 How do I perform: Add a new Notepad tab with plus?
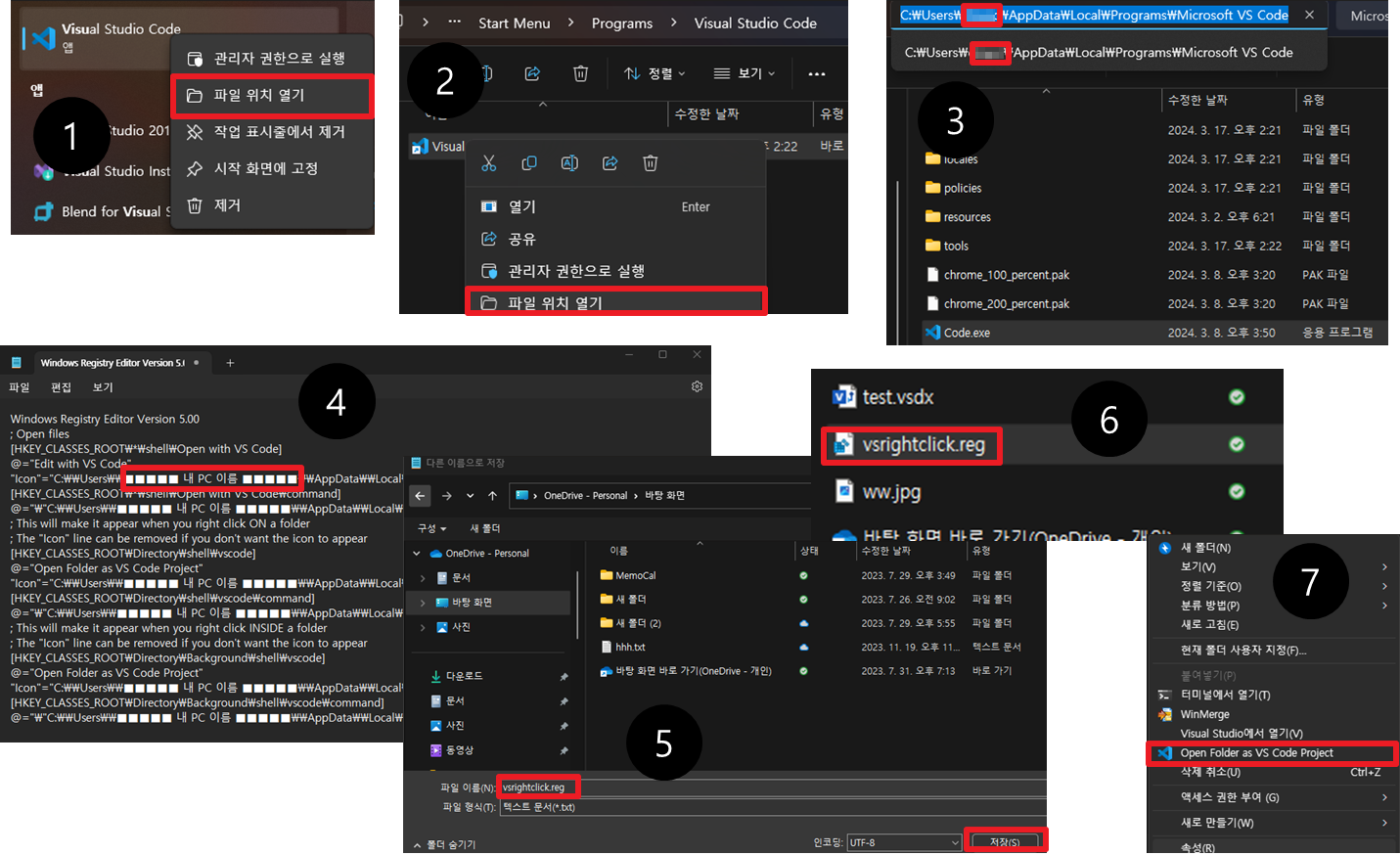230,363
